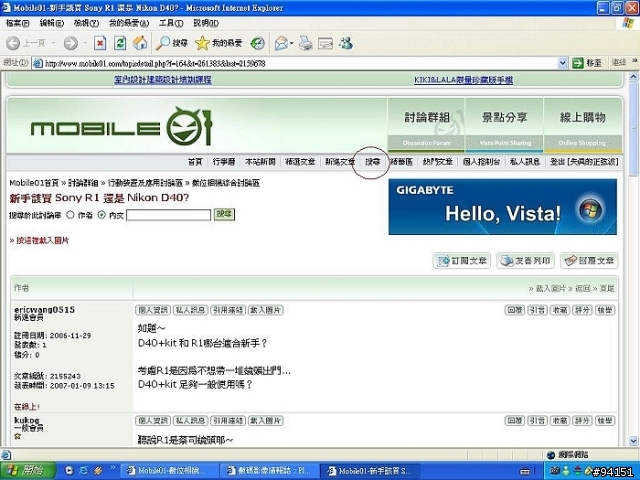Viewport: 640px width, 480px height.
Task: Open 熱門文章 from the nav bar
Action: (x=438, y=162)
